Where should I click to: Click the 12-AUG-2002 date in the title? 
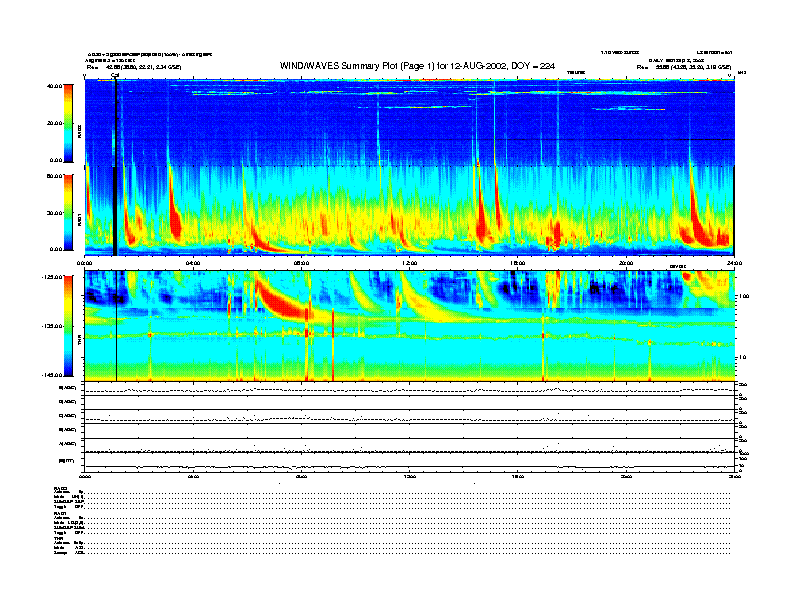479,66
